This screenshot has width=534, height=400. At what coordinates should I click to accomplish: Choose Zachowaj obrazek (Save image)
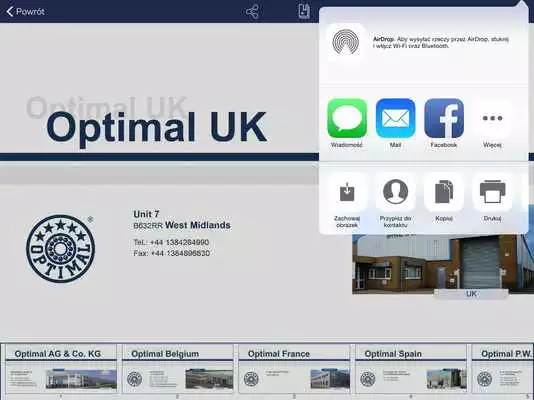point(347,192)
